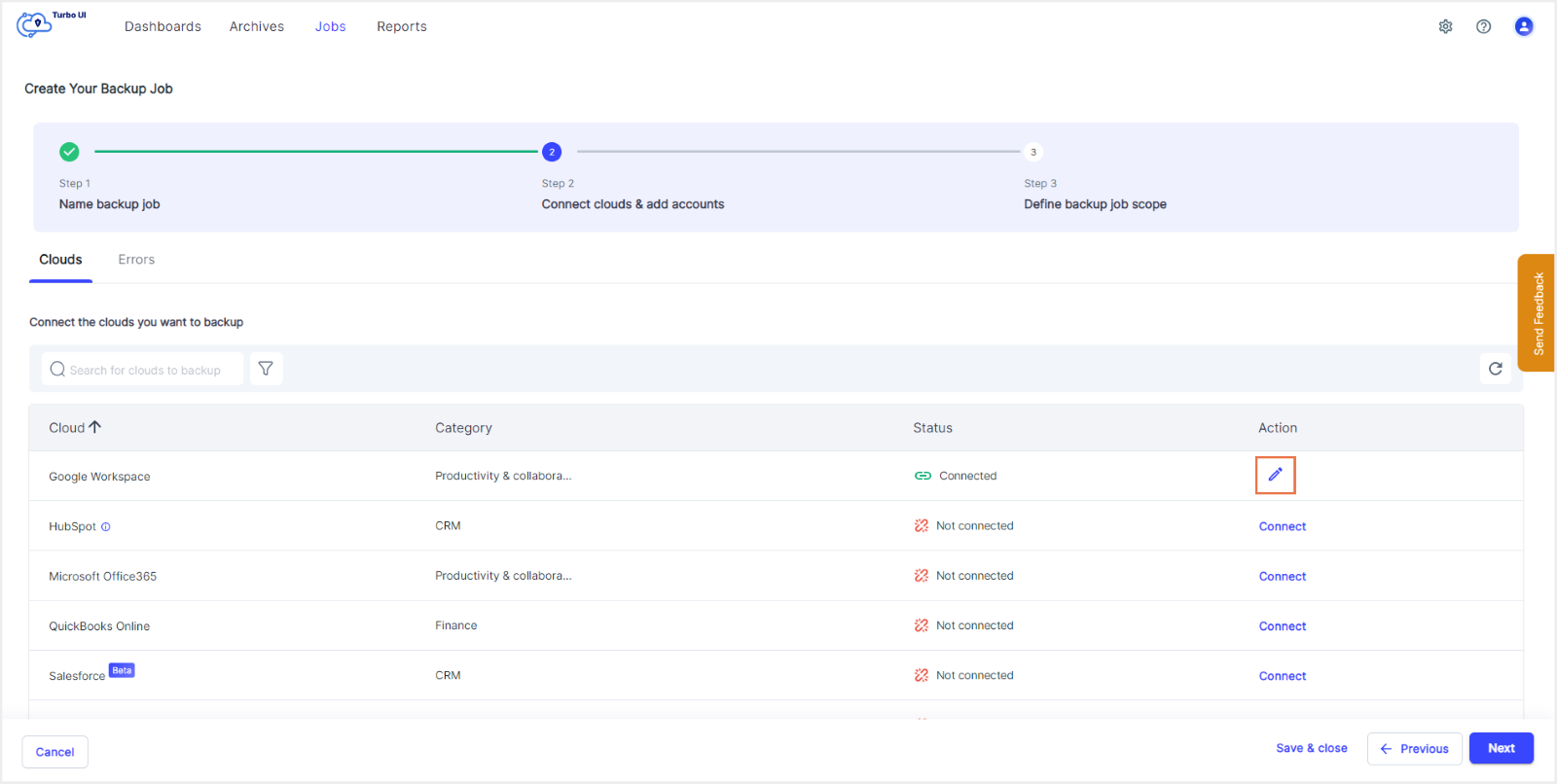1557x784 pixels.
Task: Click the Status column header
Action: click(x=932, y=428)
